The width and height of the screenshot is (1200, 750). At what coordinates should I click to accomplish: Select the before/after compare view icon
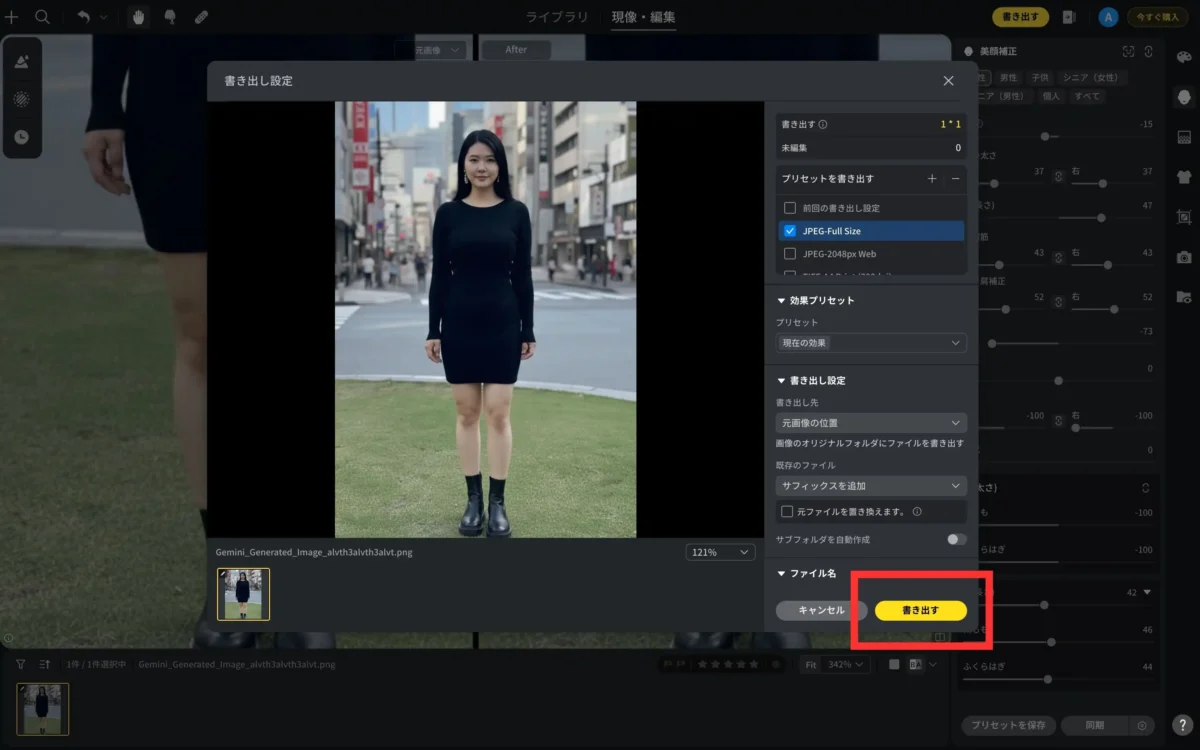[x=914, y=664]
